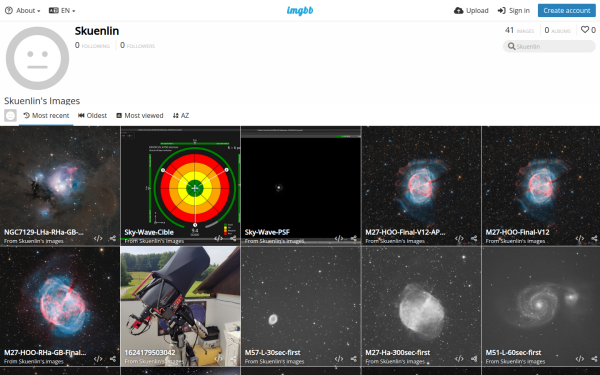This screenshot has width=600, height=375.
Task: Open the M27-HOO-Final-V12 thumbnail
Action: [x=541, y=186]
